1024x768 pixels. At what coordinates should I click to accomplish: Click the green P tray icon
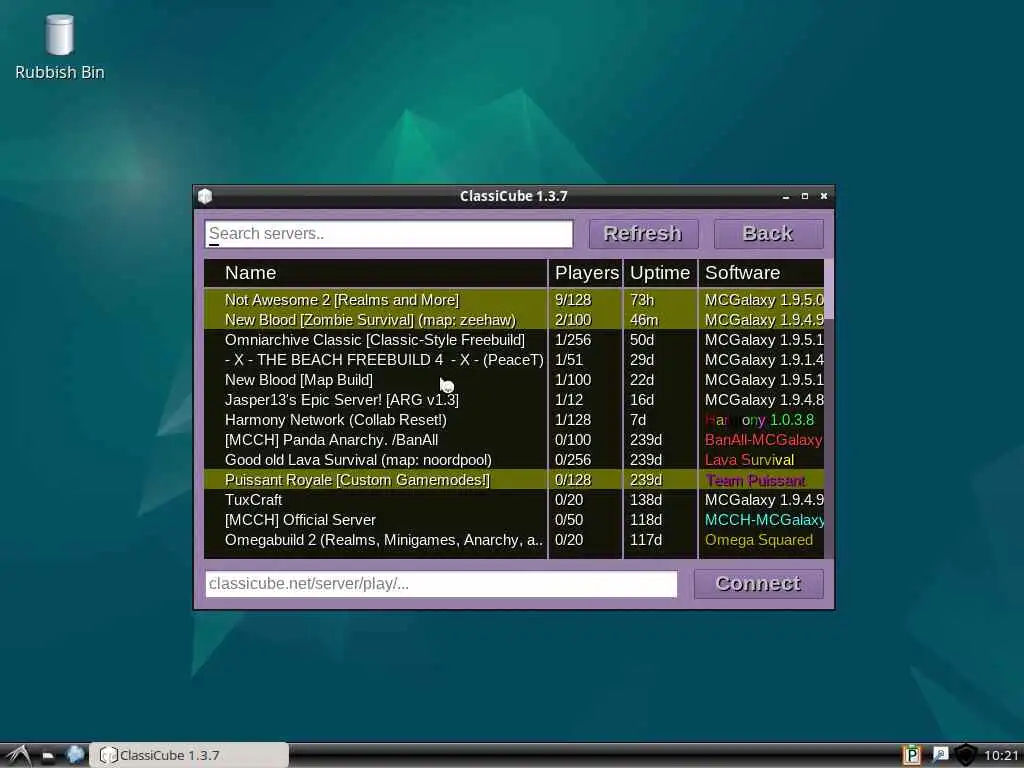pyautogui.click(x=911, y=755)
